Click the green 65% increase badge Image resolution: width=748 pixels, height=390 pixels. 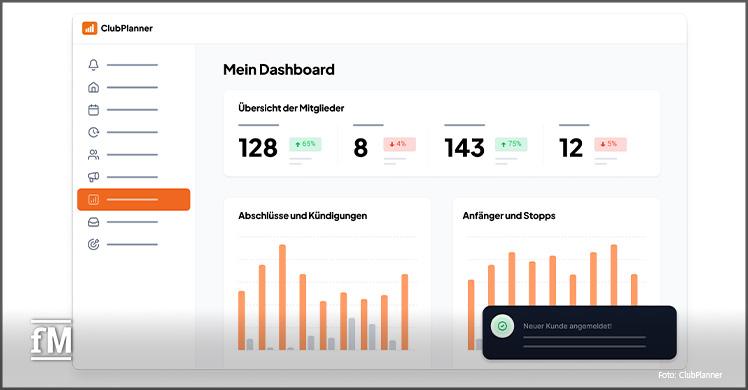point(305,144)
